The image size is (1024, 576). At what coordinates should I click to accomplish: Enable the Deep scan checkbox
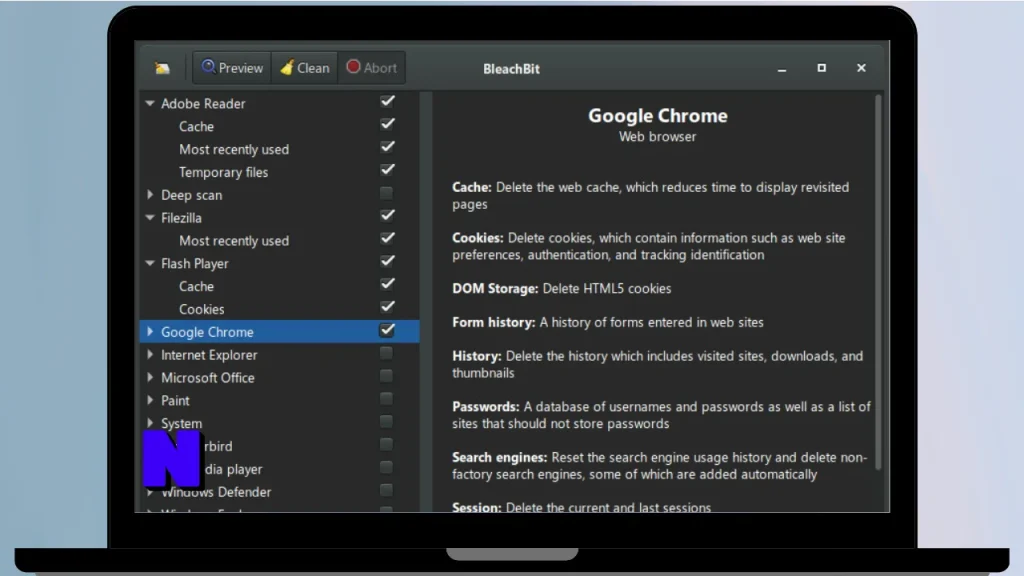coord(387,193)
